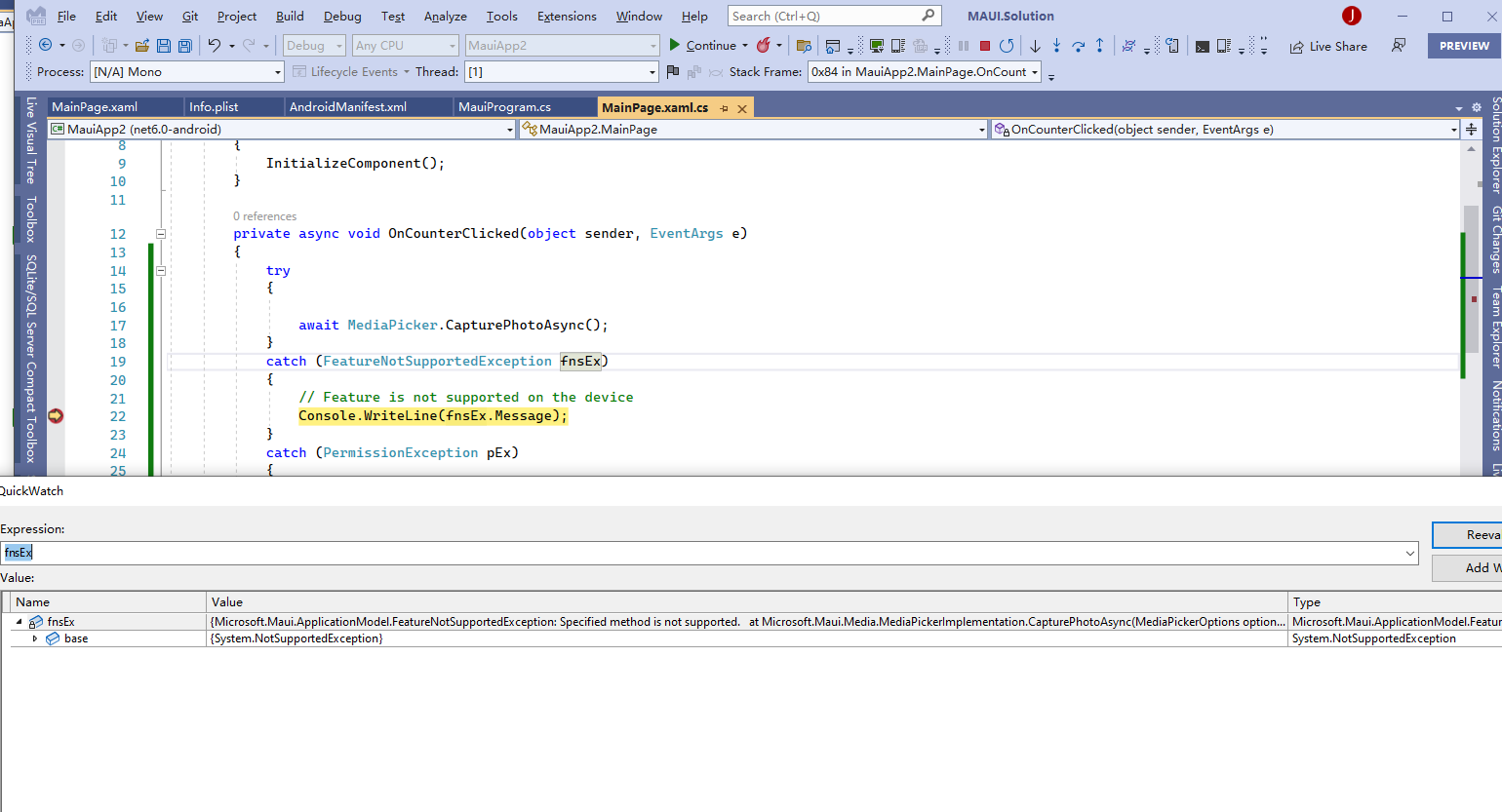Open the Extensions menu

[567, 16]
